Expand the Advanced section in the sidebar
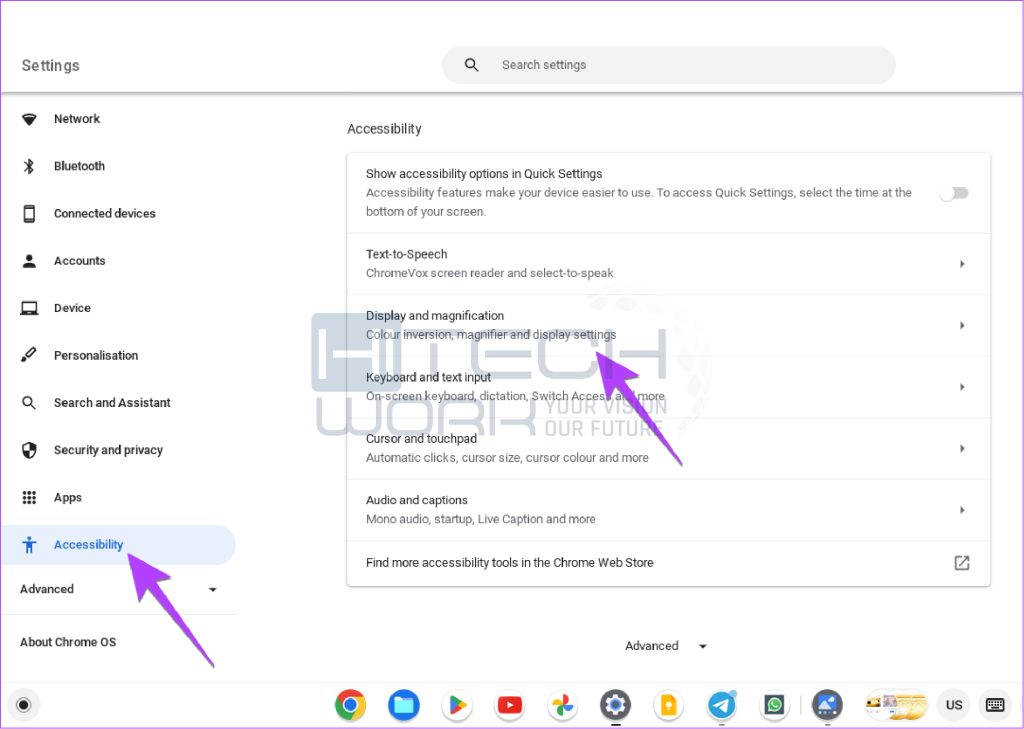1024x729 pixels. (x=118, y=589)
